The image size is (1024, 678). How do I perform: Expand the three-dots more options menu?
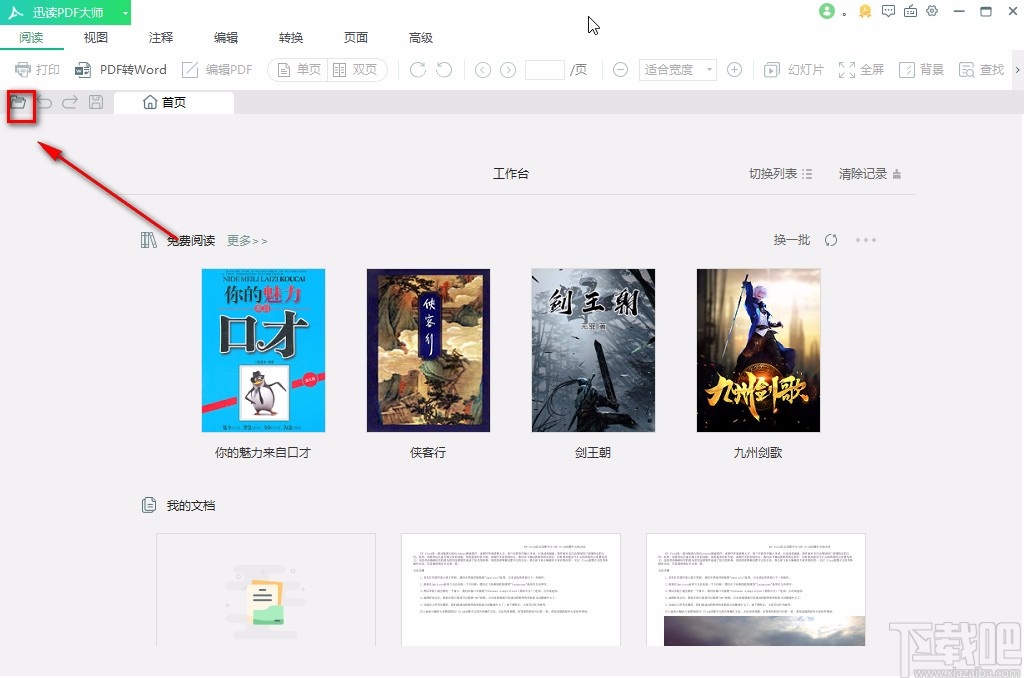[866, 240]
